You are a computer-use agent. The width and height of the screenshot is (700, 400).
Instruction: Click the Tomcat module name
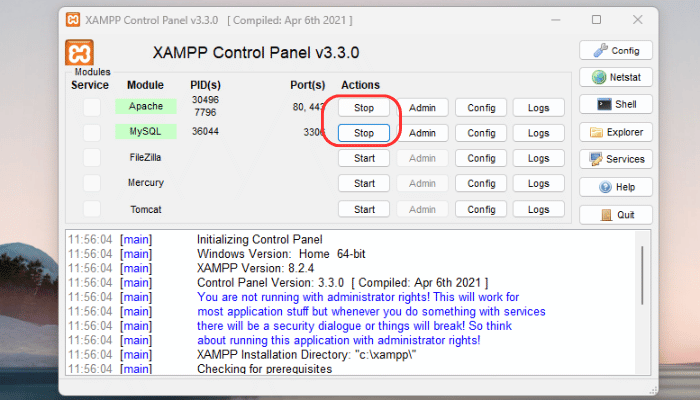pos(146,209)
